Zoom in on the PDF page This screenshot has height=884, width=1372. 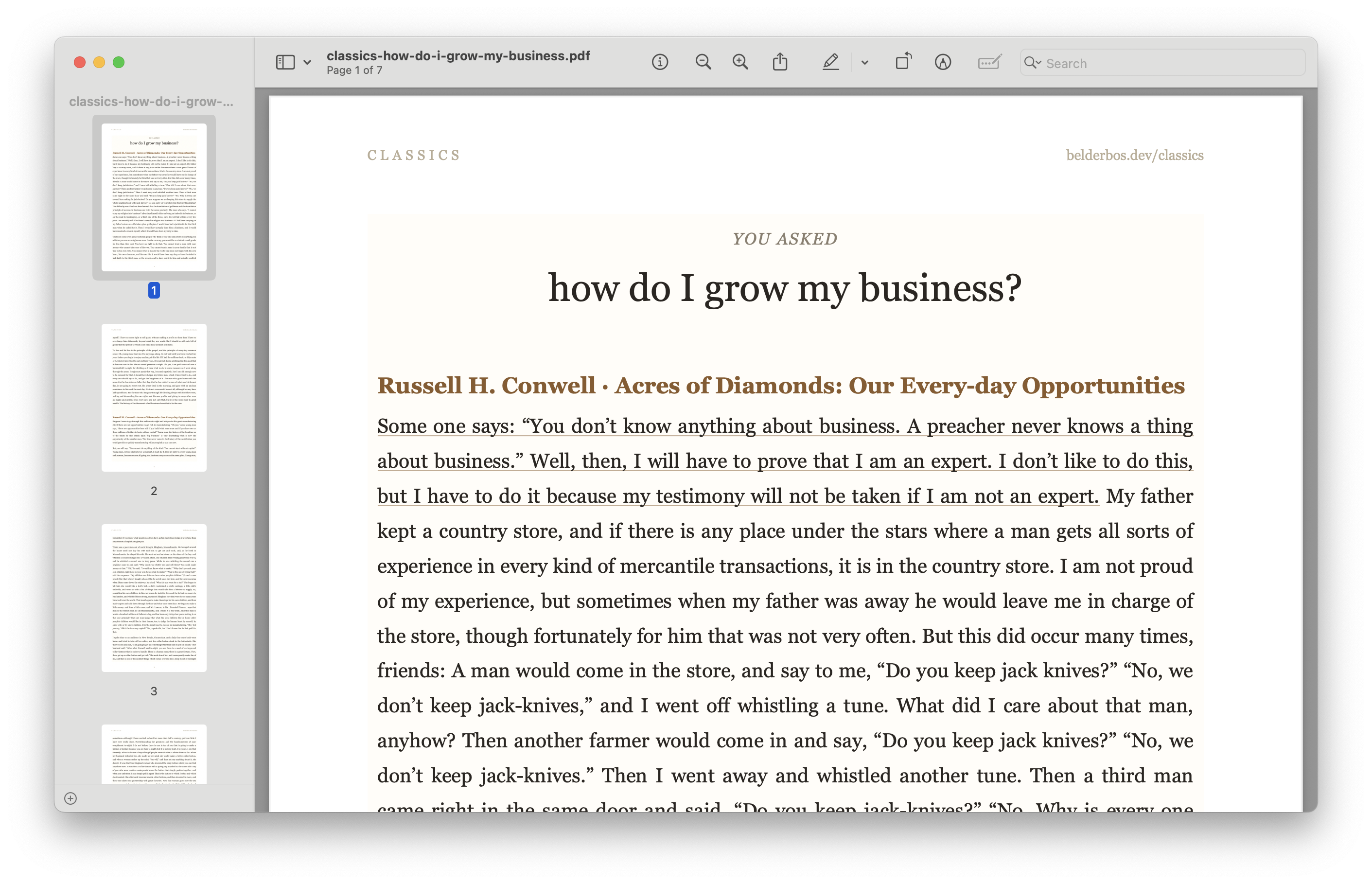[740, 62]
